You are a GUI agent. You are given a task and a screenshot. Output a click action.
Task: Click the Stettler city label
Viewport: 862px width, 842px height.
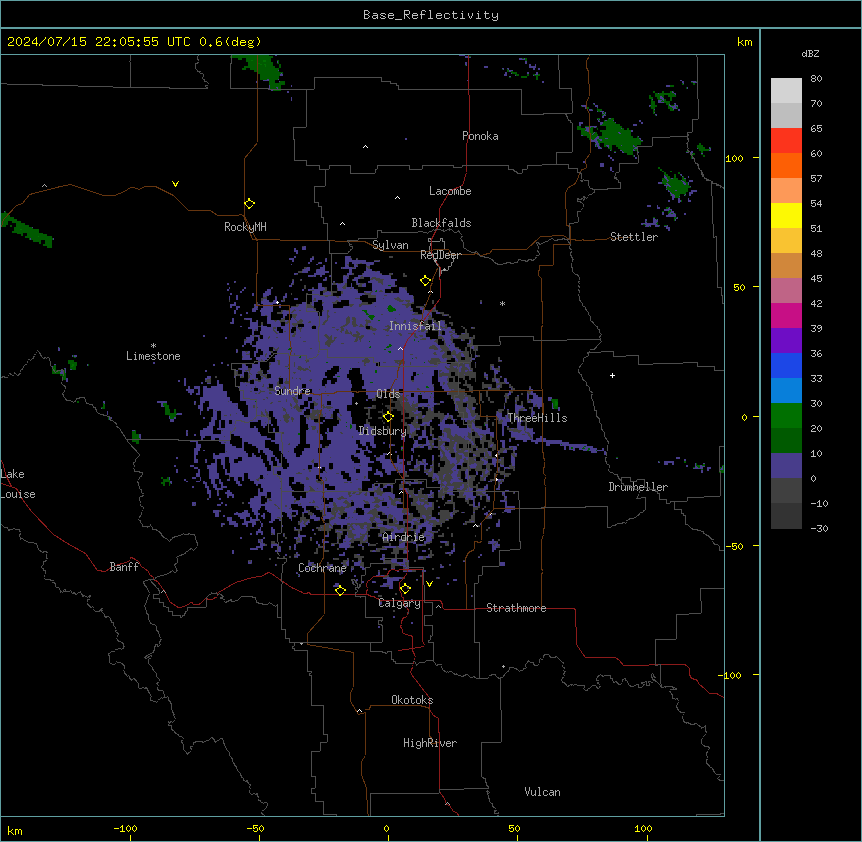point(634,237)
